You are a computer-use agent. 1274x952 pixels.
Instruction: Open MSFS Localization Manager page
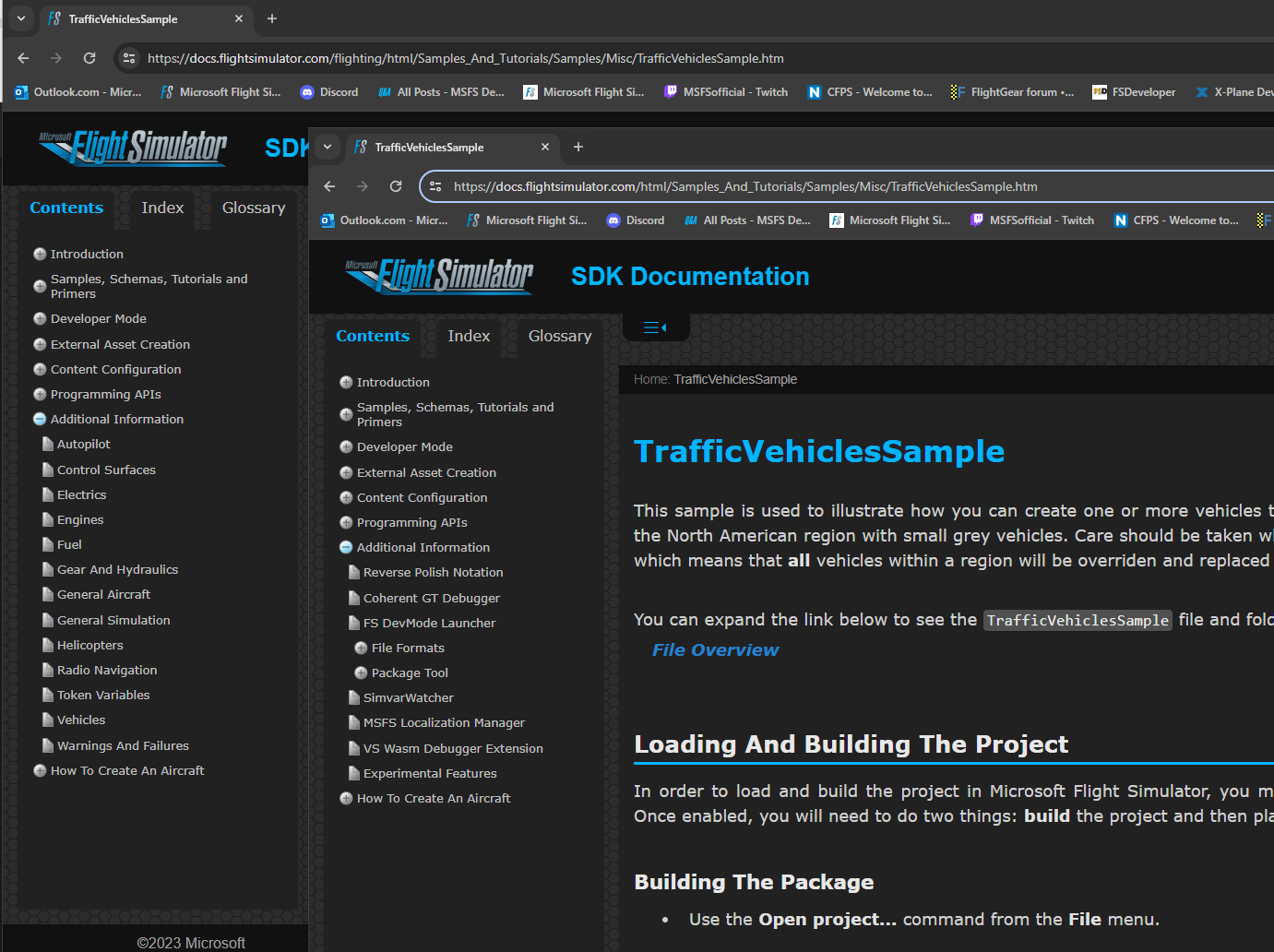tap(444, 722)
